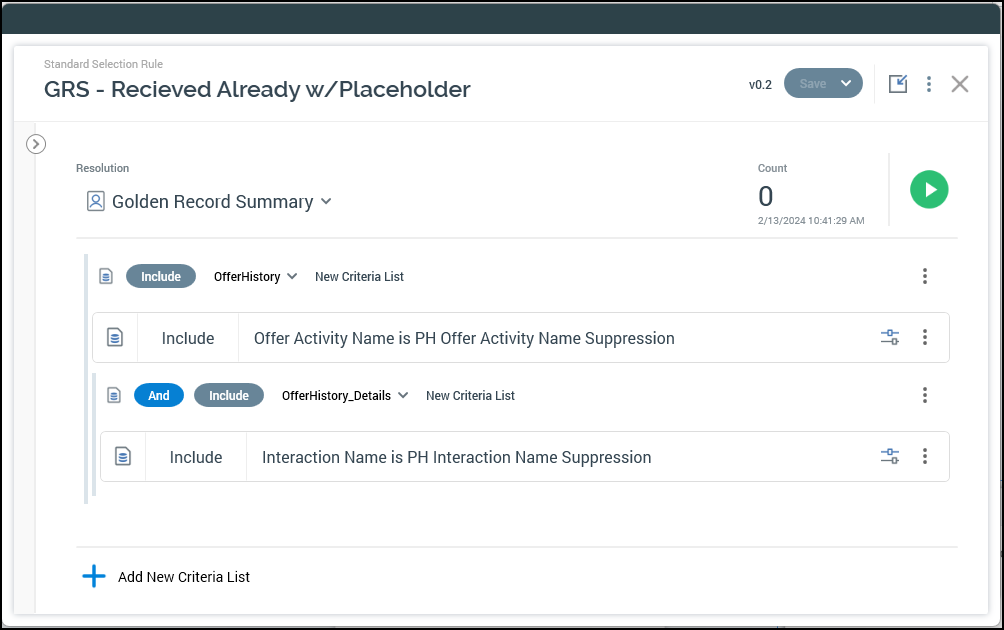Open settings sliders for Interaction Name criterion
Image resolution: width=1004 pixels, height=630 pixels.
coord(890,457)
